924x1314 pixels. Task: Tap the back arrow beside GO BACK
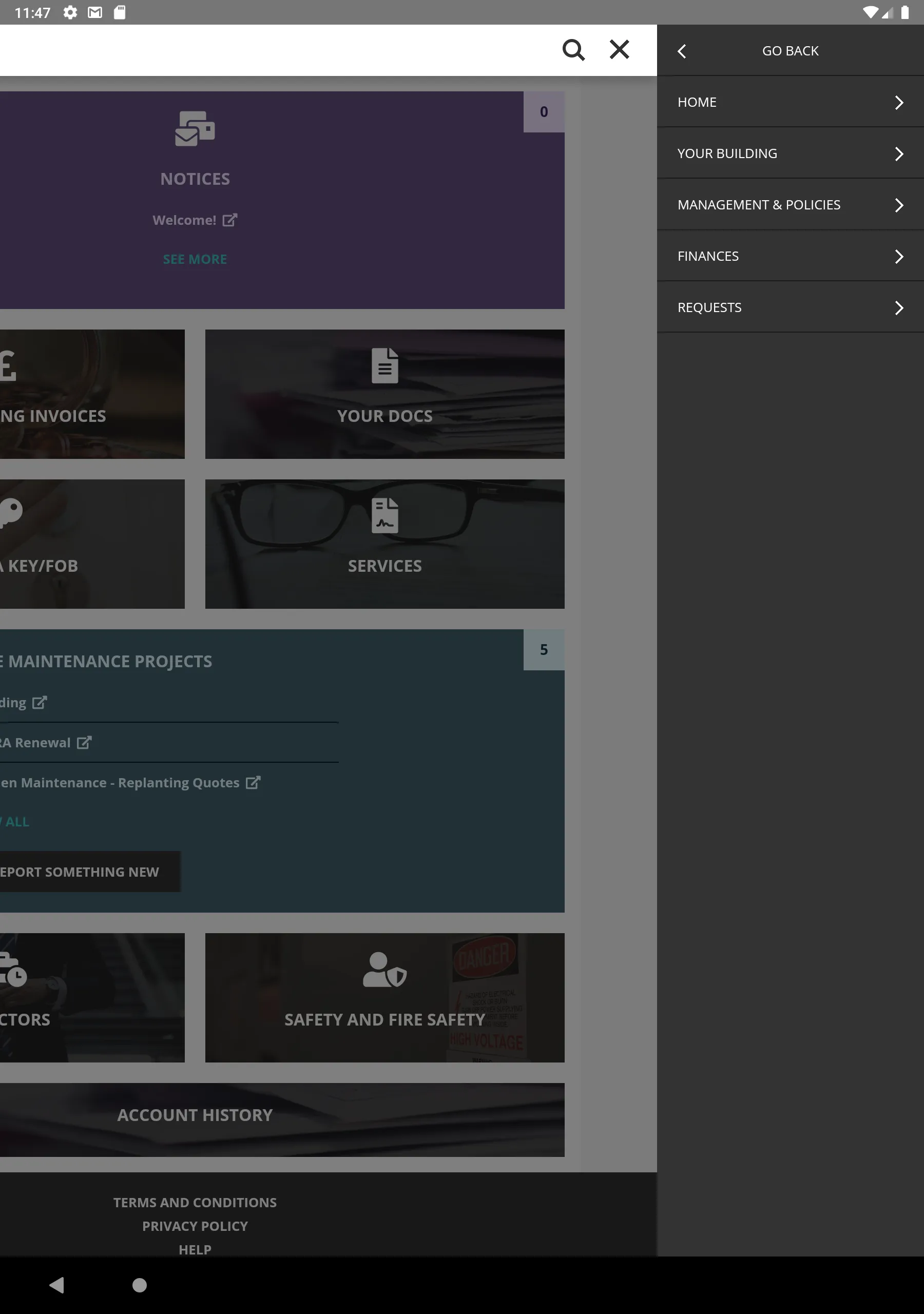(681, 51)
